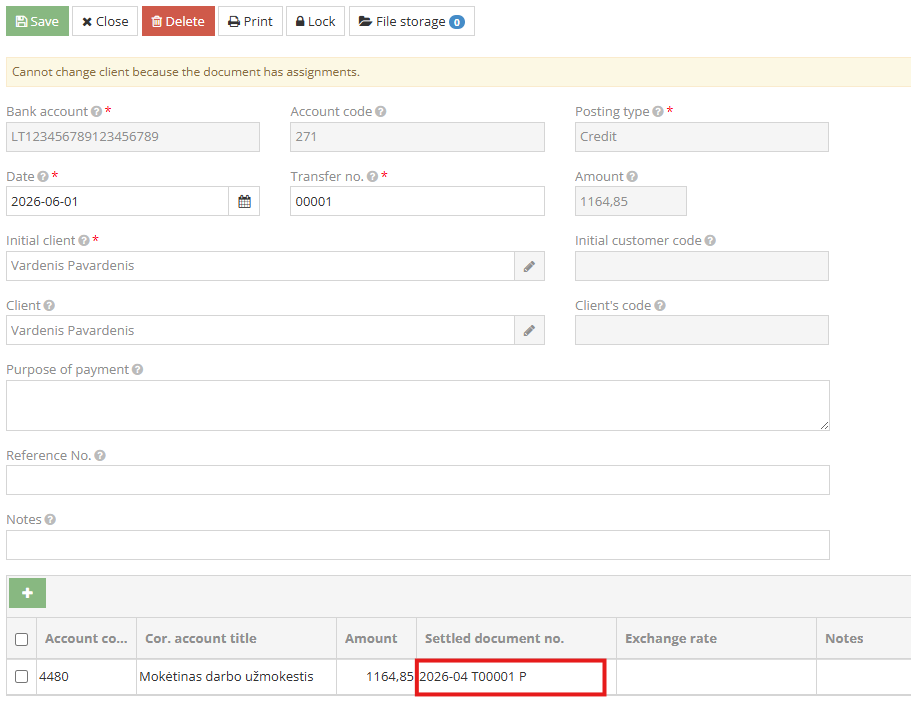Screen dimensions: 911x704
Task: Click File storage count badge
Action: coord(457,22)
